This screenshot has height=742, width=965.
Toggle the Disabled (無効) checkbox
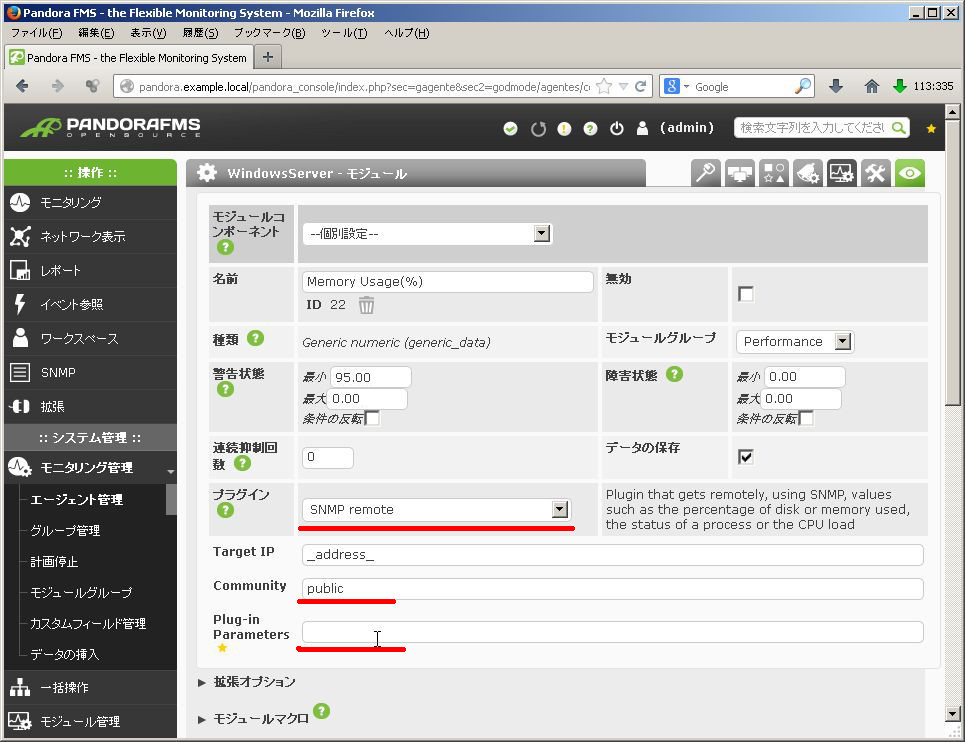pyautogui.click(x=745, y=294)
